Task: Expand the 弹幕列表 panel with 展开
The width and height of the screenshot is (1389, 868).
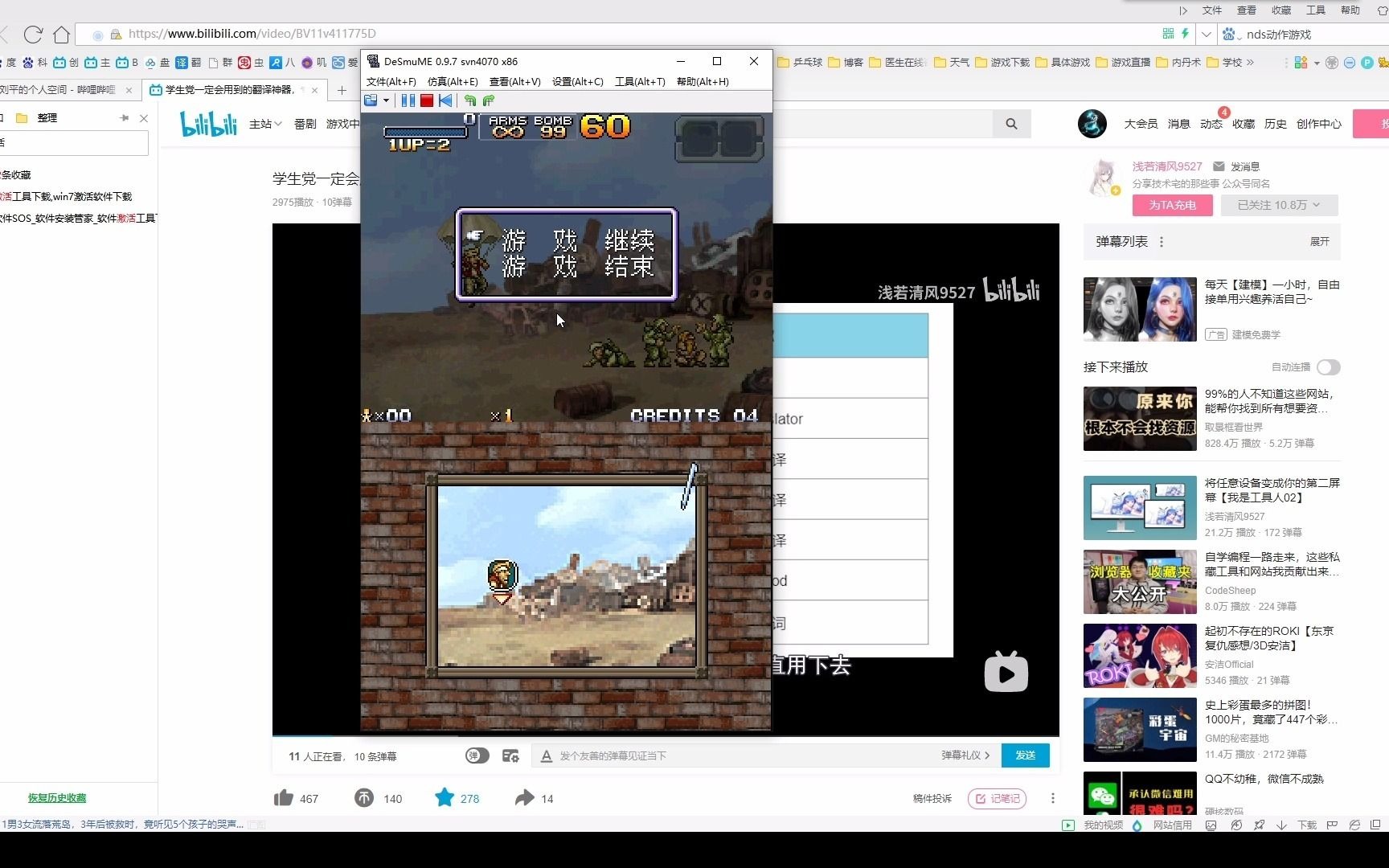Action: [1320, 242]
